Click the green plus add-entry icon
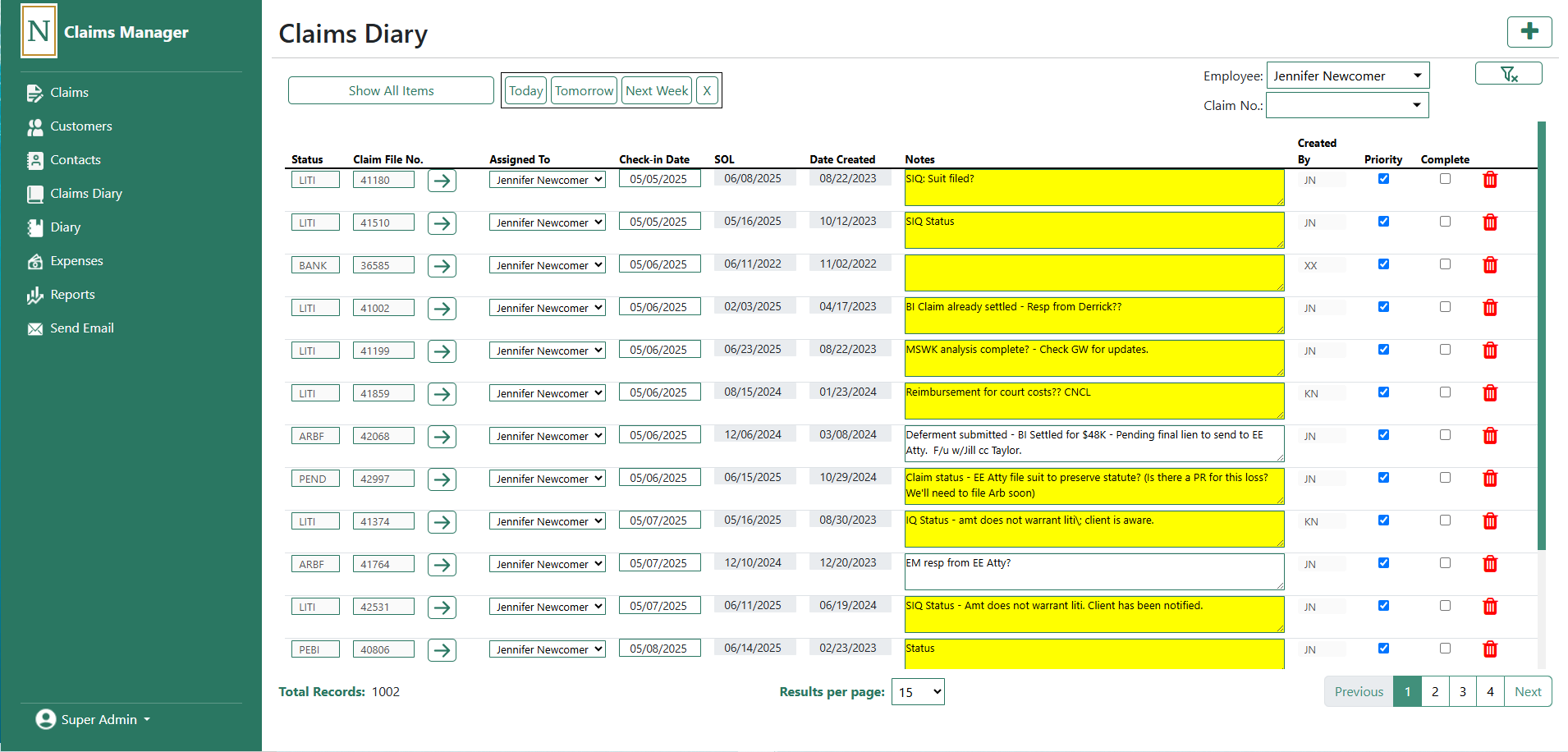The image size is (1568, 752). tap(1529, 32)
